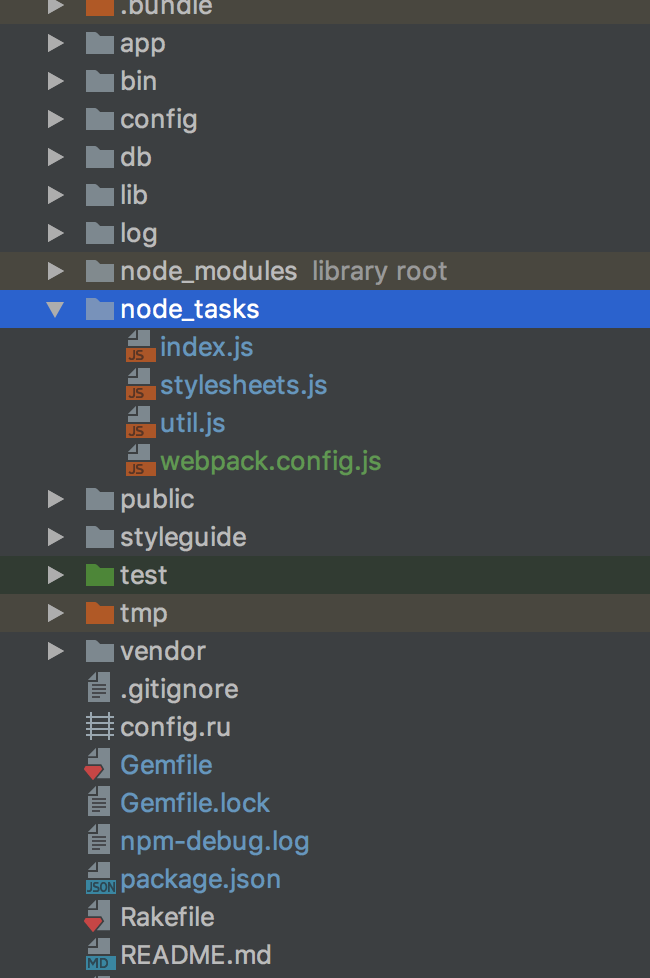The height and width of the screenshot is (978, 650).
Task: Click the Ruby gem icon beside Gemfile
Action: [98, 765]
